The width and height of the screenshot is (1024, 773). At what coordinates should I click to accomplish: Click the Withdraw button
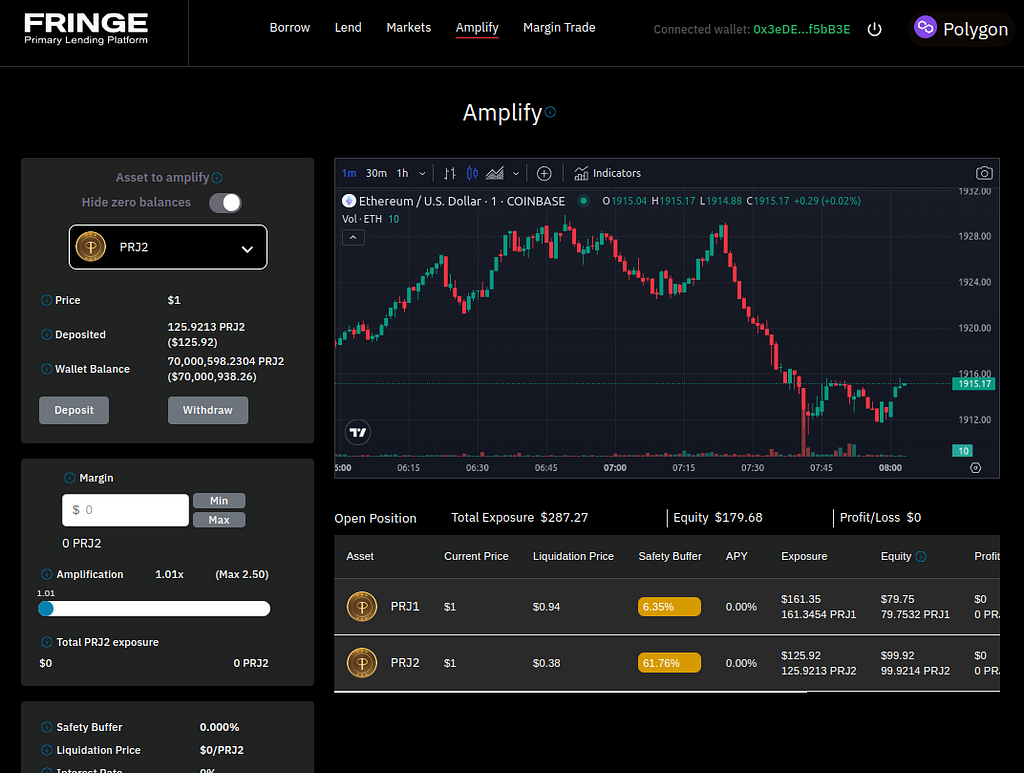208,410
